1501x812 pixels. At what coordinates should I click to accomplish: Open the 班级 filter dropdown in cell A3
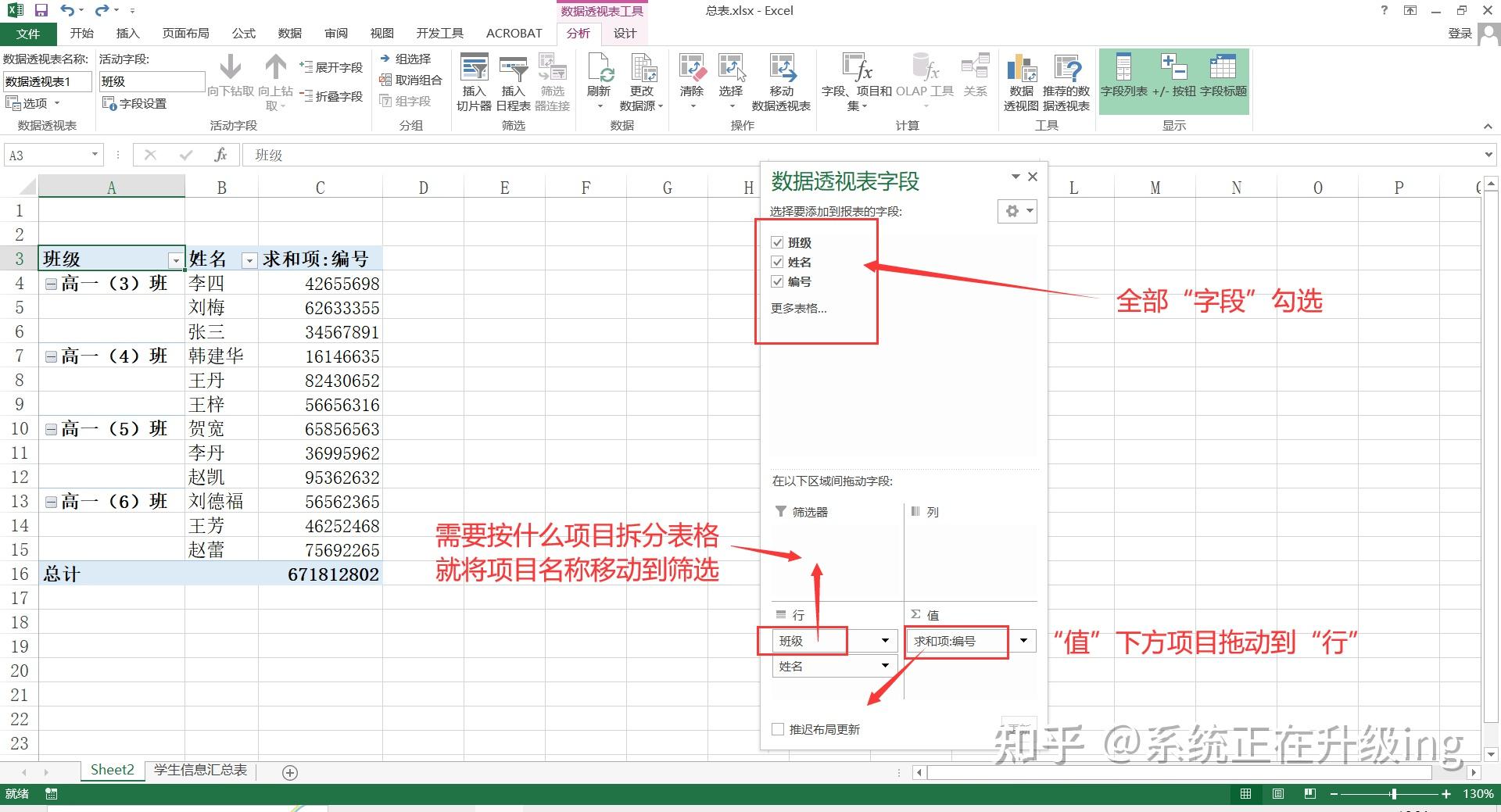pos(176,259)
